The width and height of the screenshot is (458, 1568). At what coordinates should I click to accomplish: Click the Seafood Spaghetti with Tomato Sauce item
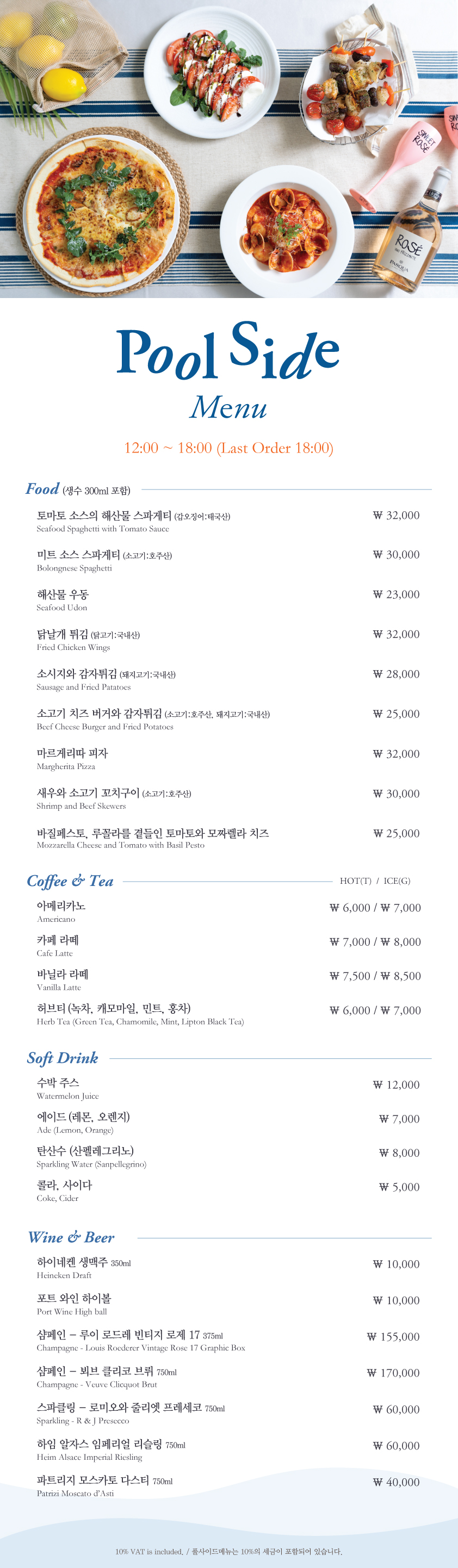(133, 522)
